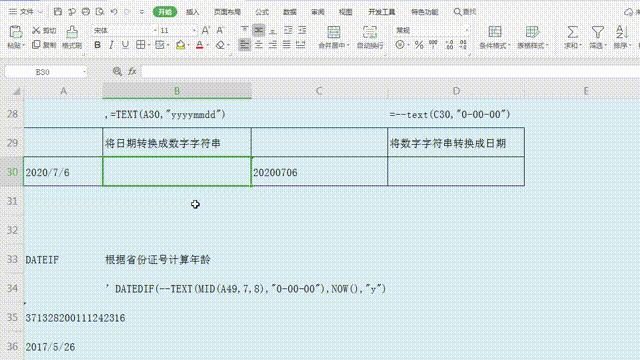The image size is (640, 360).
Task: Open the font size dropdown 11
Action: pos(194,31)
